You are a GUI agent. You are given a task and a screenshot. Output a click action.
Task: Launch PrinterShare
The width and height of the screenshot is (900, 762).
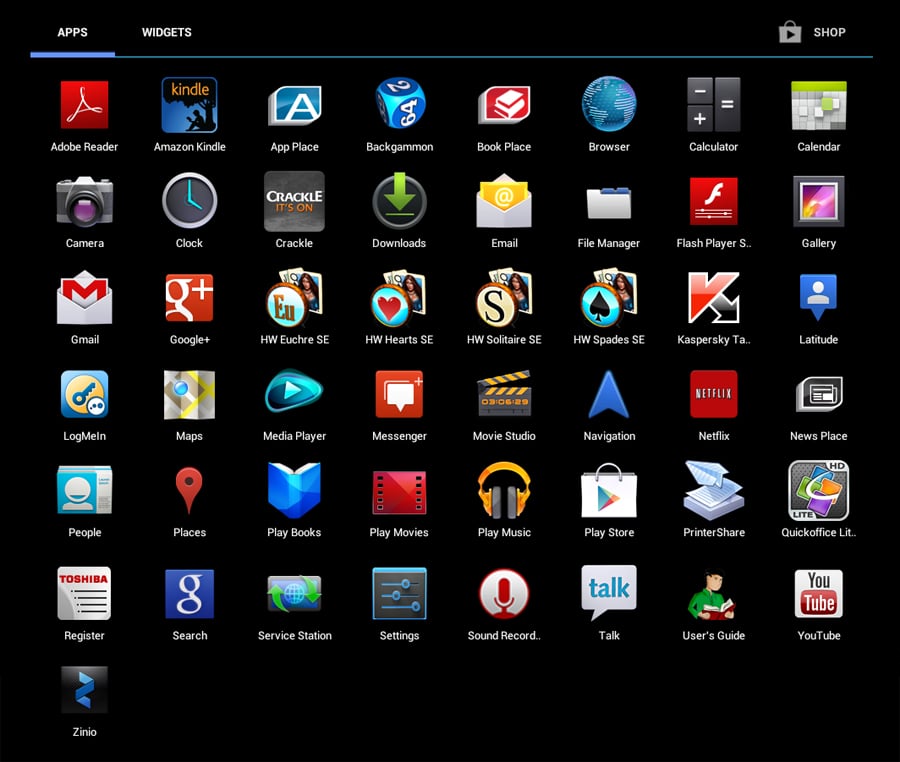pos(713,491)
